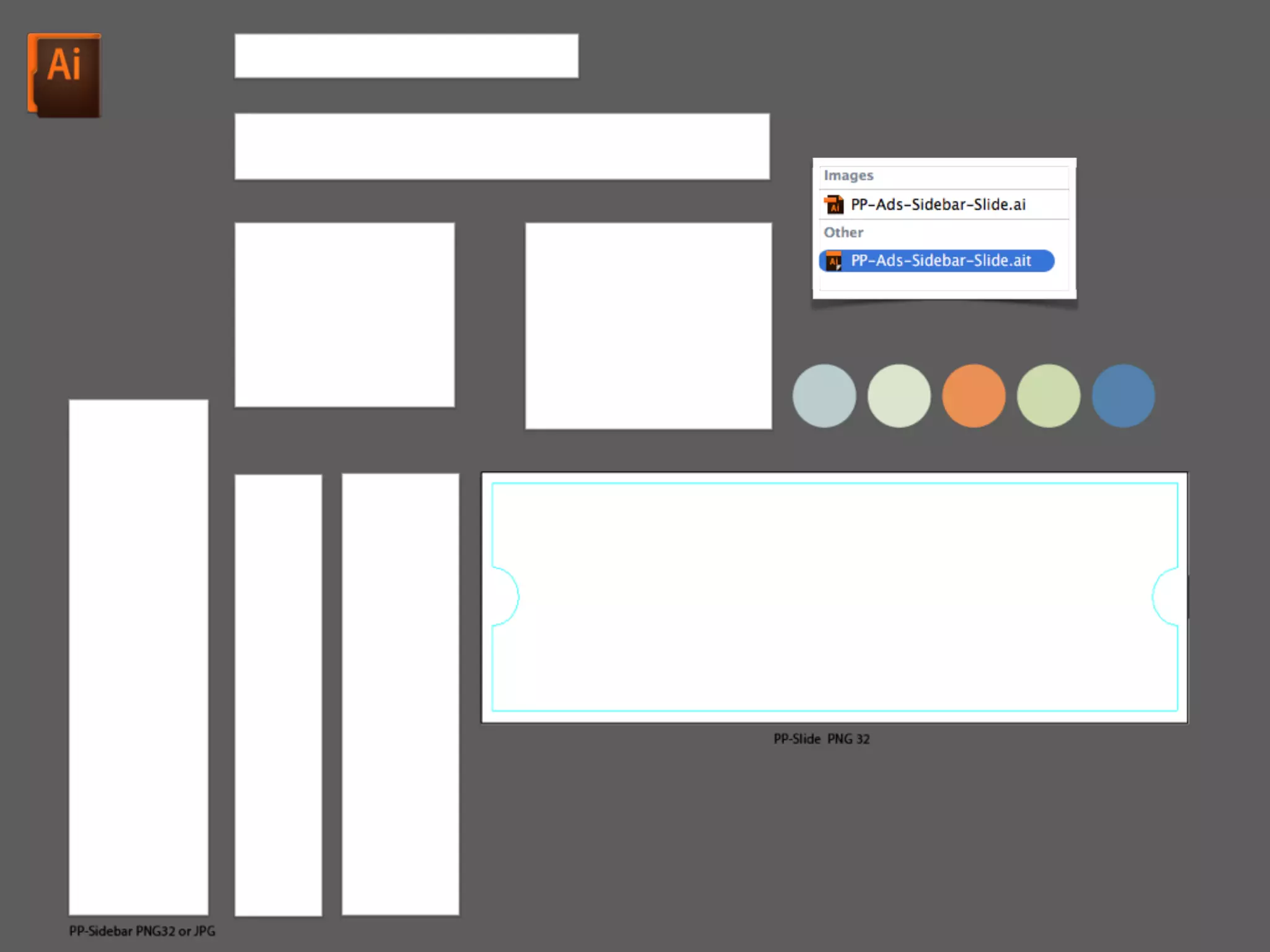
Task: Click the wide skyscraper artboard
Action: coord(400,694)
